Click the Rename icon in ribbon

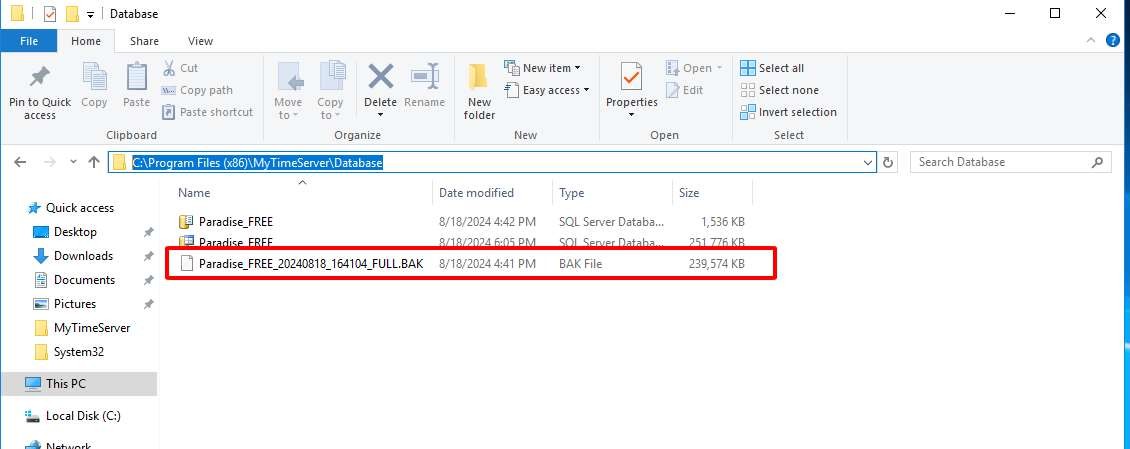pos(425,78)
